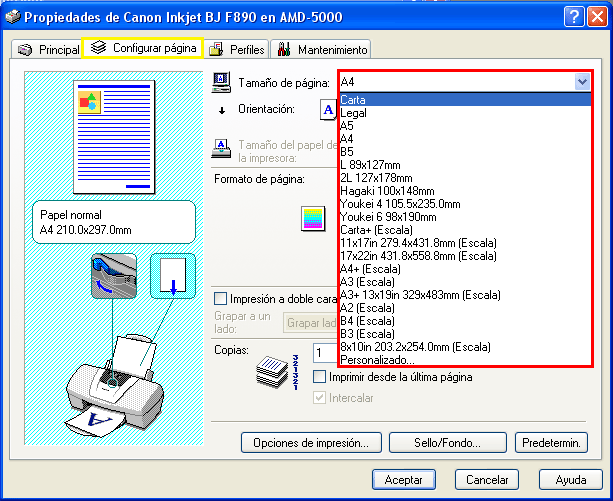Viewport: 613px width, 501px height.
Task: Select 2L 127x178mm option
Action: [465, 178]
